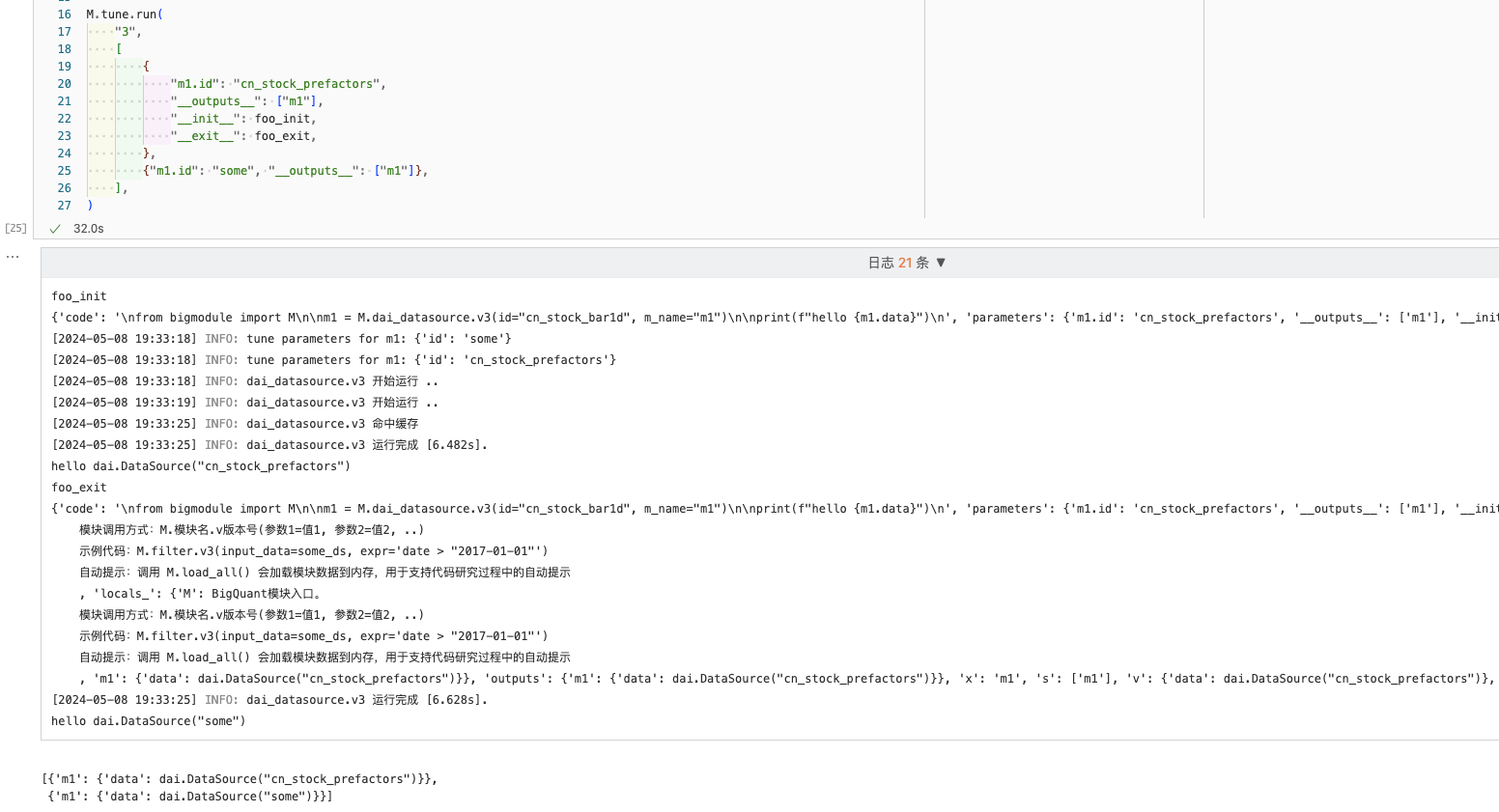Click the "some" string on code line 25
The image size is (1499, 812).
[233, 171]
